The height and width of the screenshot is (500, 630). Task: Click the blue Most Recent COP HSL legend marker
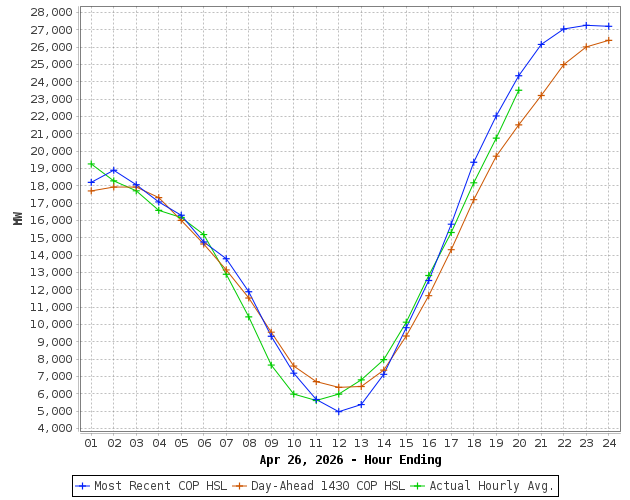[x=83, y=486]
